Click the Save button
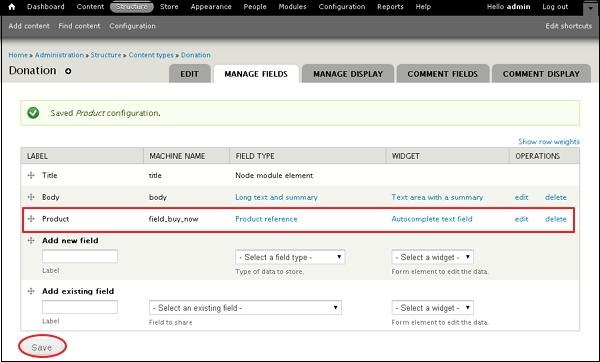The width and height of the screenshot is (600, 362). point(42,347)
